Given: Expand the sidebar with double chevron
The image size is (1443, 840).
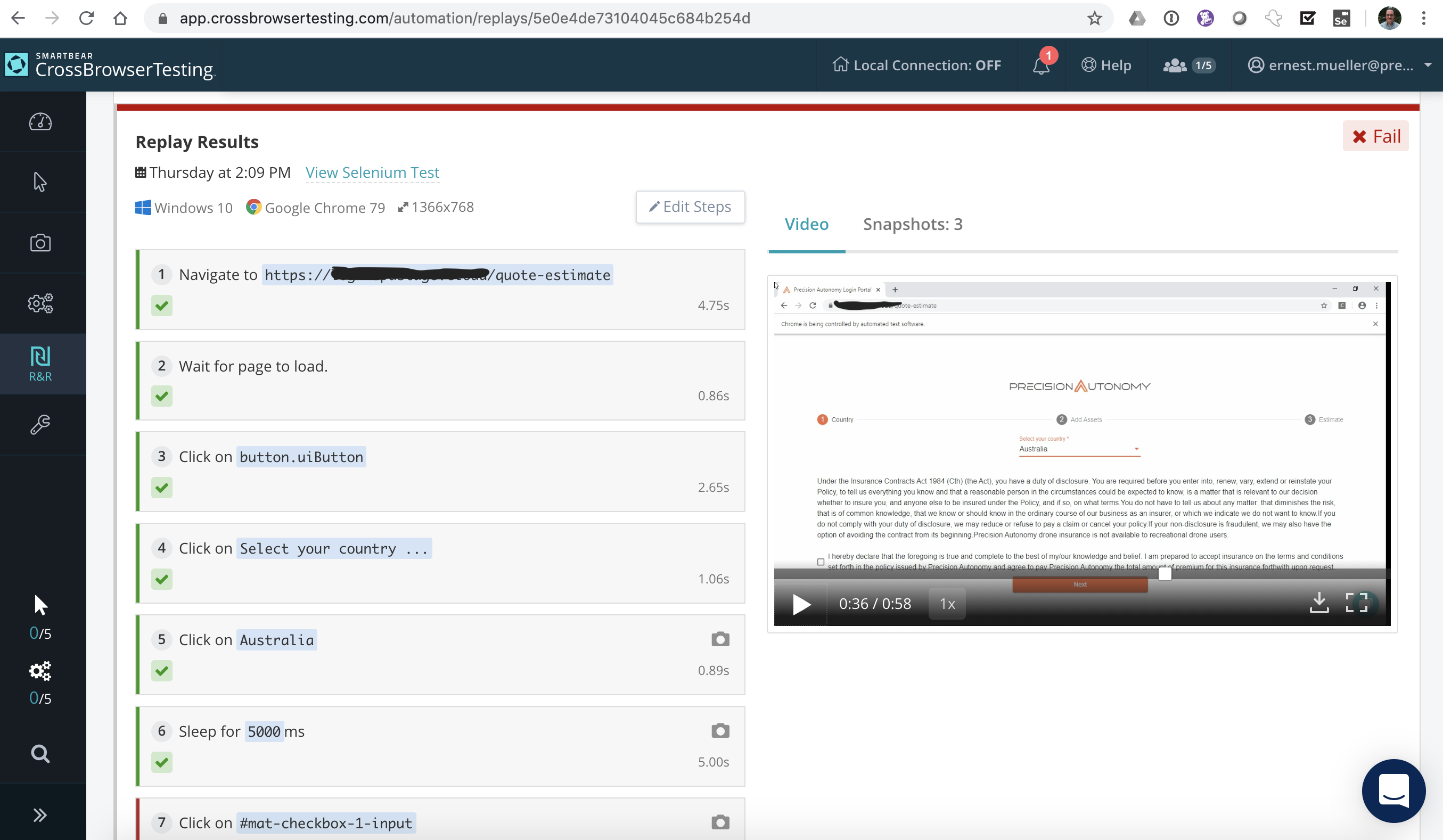Looking at the screenshot, I should tap(40, 815).
